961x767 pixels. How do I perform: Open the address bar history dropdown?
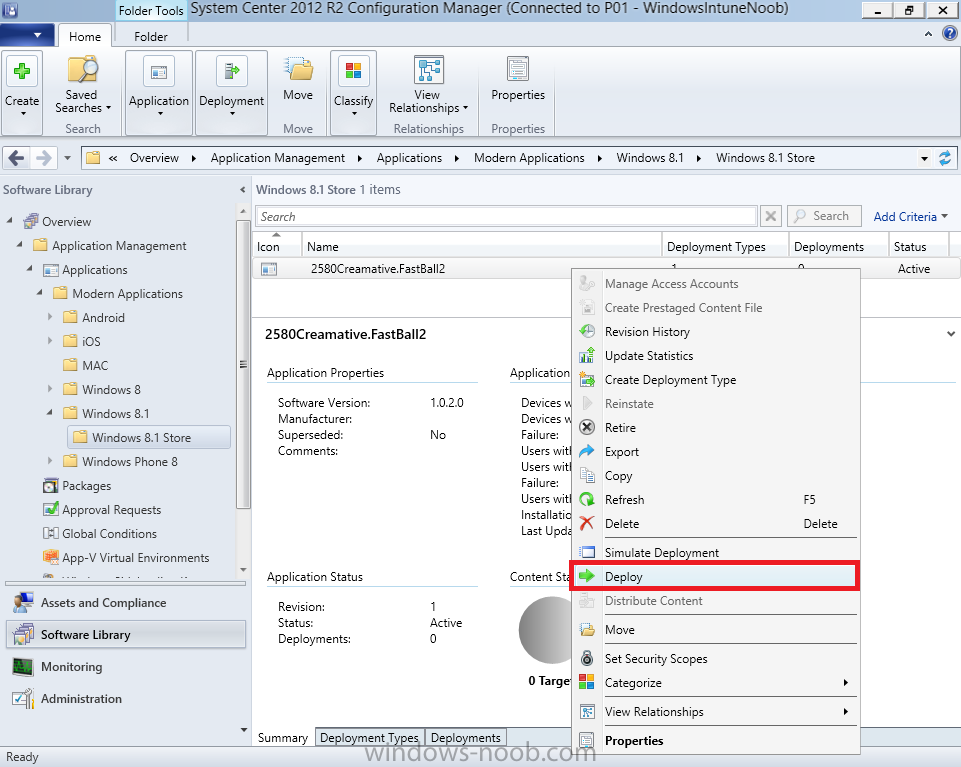click(x=924, y=158)
